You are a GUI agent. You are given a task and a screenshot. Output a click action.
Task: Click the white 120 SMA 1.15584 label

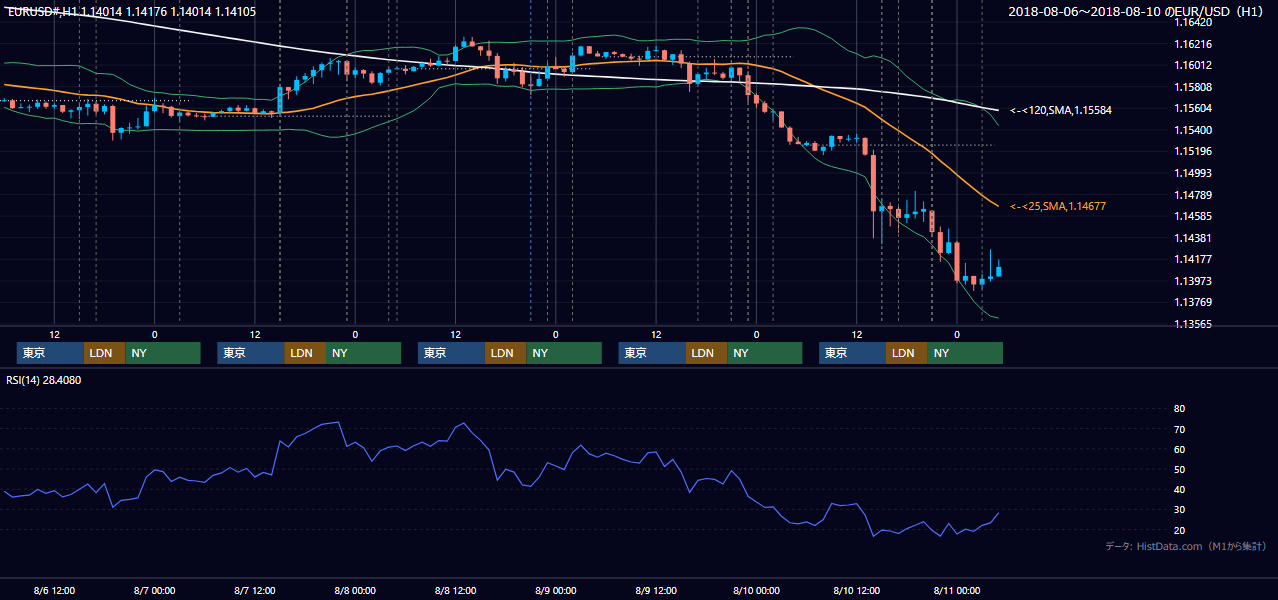pyautogui.click(x=1060, y=110)
